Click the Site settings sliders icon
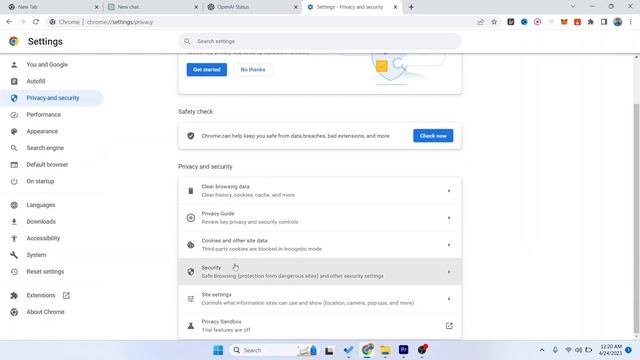 191,299
